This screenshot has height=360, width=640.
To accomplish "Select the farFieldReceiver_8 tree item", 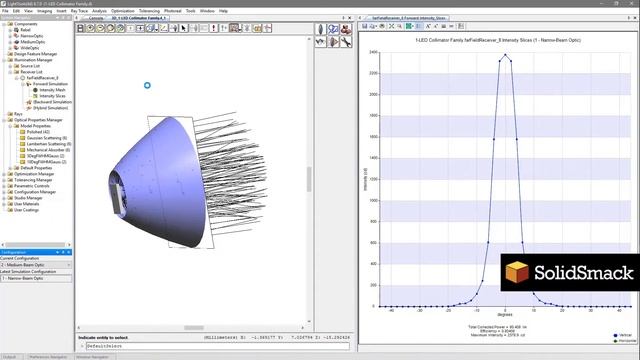I will (42, 78).
